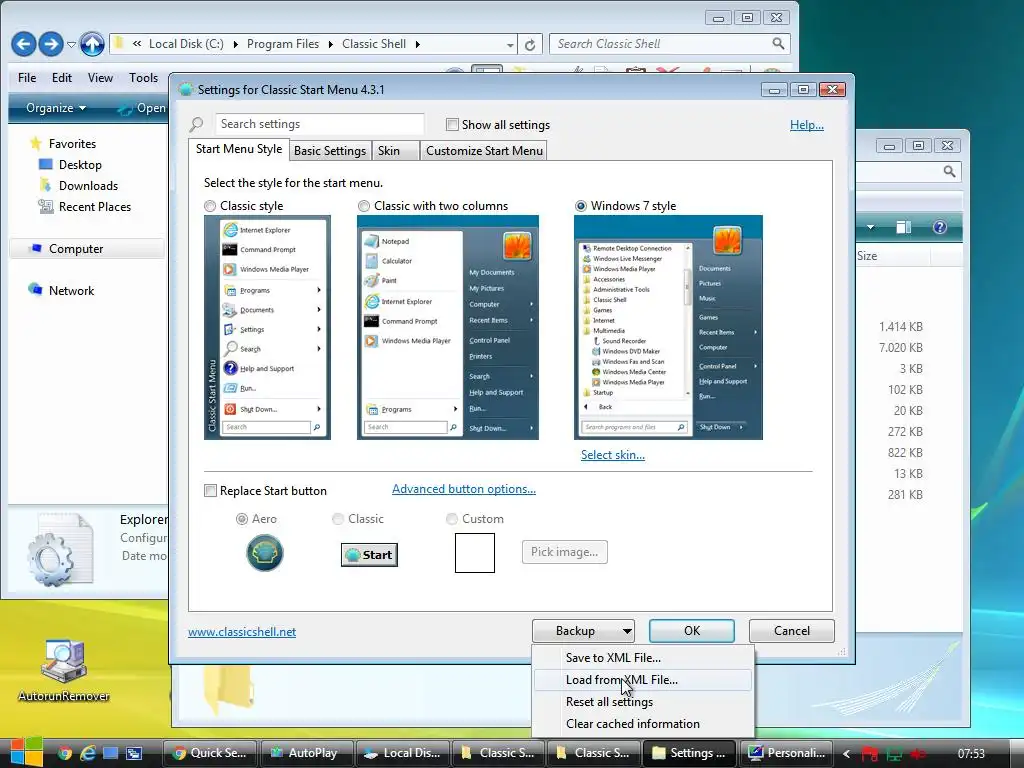Image resolution: width=1024 pixels, height=768 pixels.
Task: Open the Tools menu in Explorer
Action: [143, 78]
